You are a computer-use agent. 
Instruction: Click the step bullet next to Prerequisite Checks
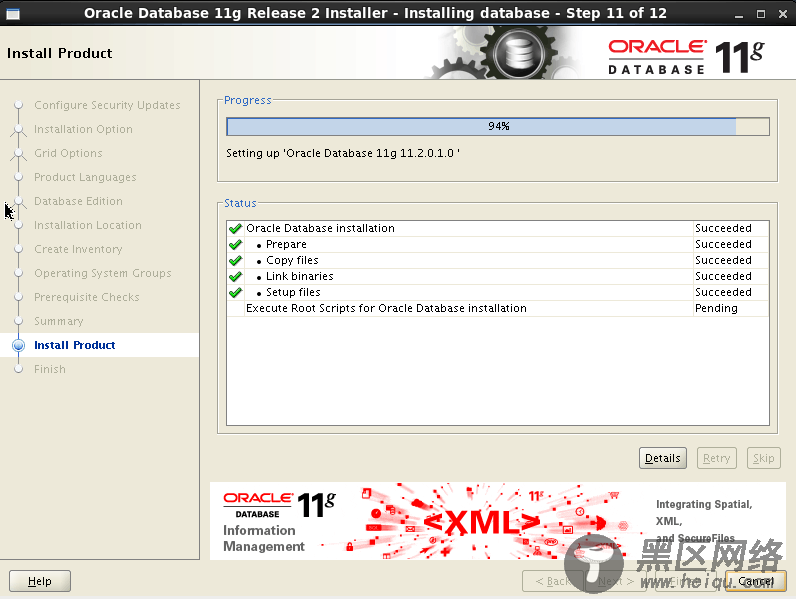click(19, 297)
